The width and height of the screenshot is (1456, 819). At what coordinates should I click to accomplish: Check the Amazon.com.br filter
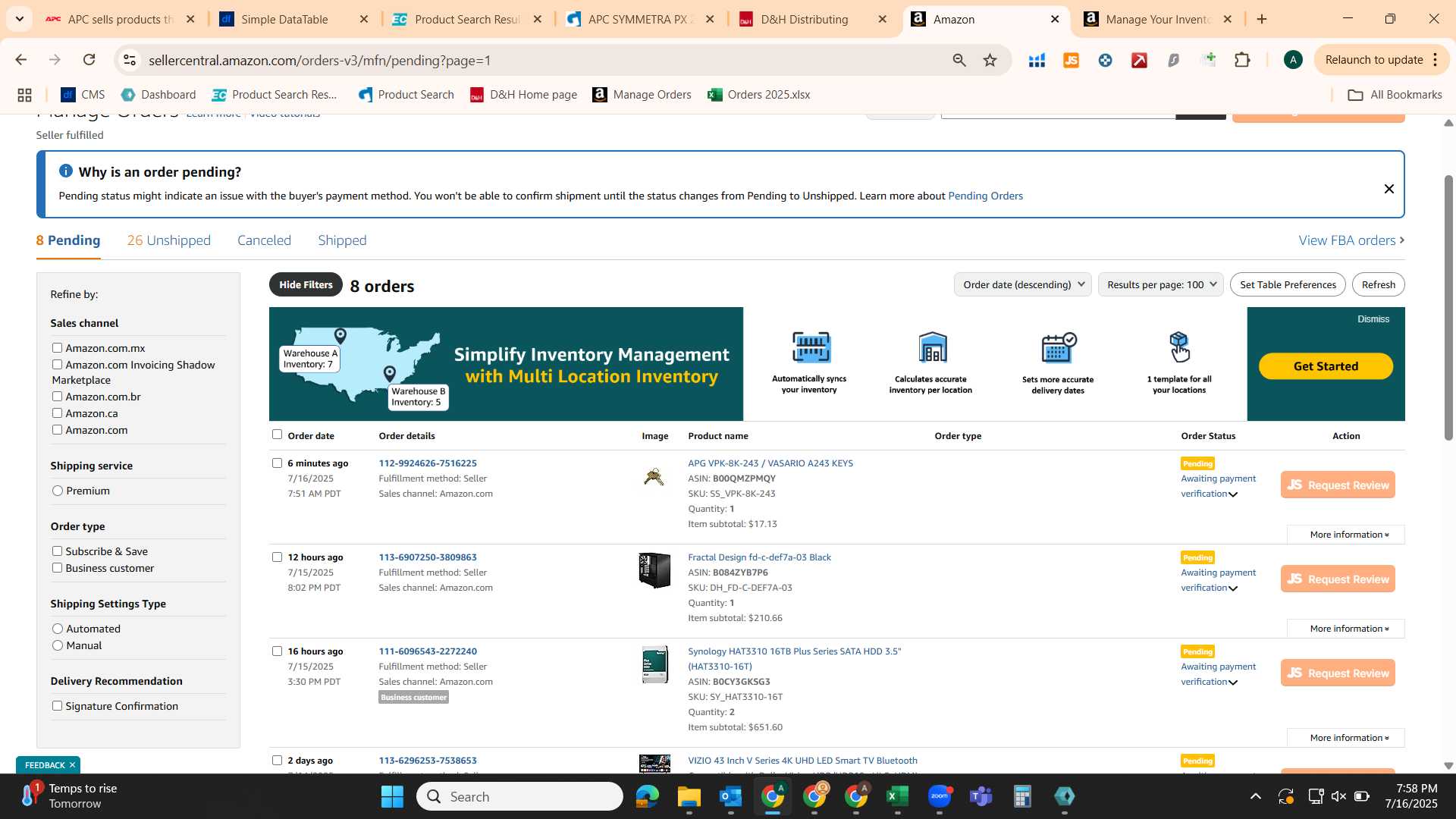click(x=57, y=396)
